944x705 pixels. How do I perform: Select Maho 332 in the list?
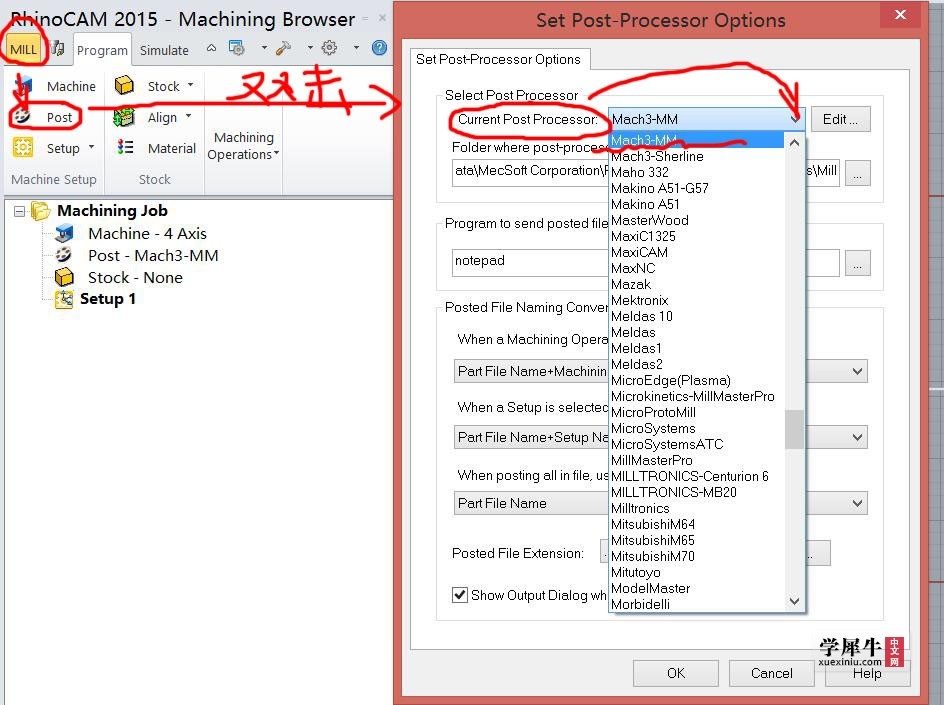(697, 172)
